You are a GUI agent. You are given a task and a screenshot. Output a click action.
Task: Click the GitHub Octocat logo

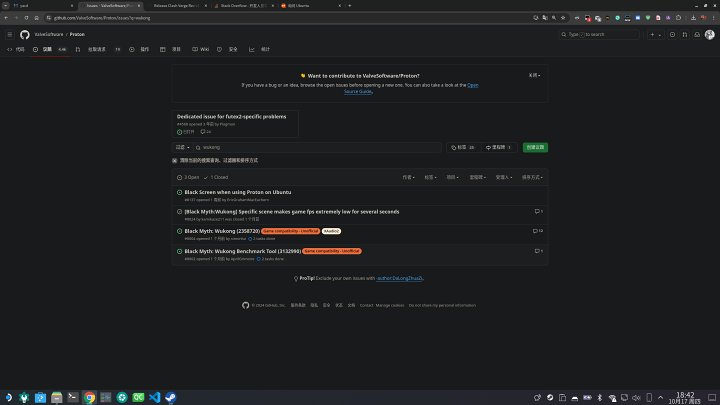pyautogui.click(x=25, y=34)
